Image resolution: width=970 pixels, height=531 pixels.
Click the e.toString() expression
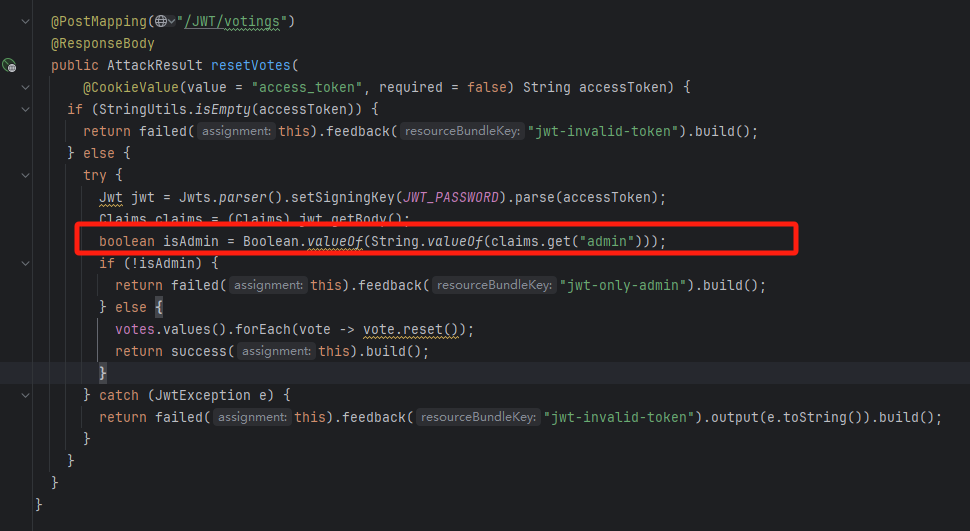point(814,417)
